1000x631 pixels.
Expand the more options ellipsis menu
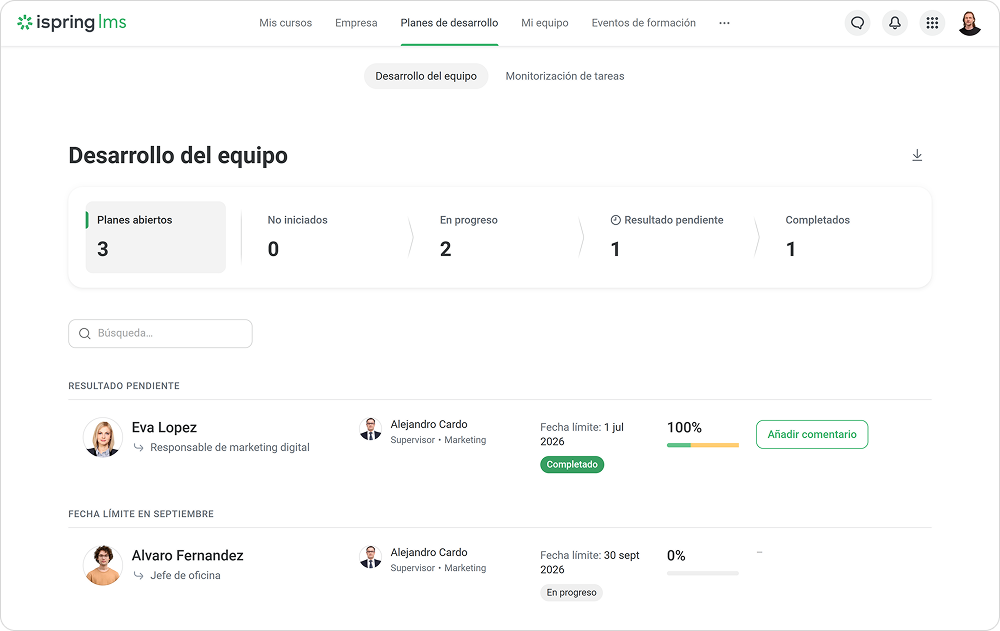coord(724,23)
